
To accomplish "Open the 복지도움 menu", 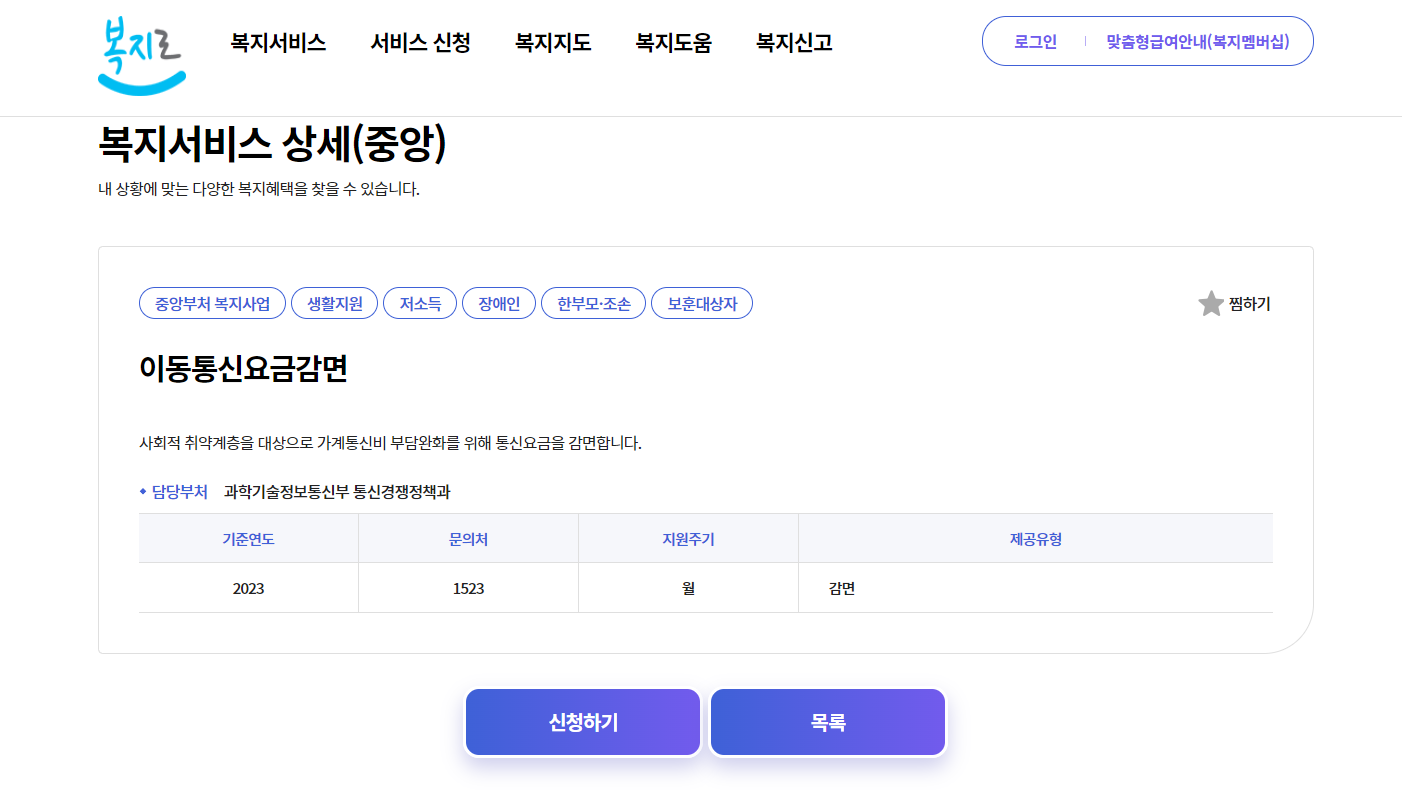I will click(673, 42).
